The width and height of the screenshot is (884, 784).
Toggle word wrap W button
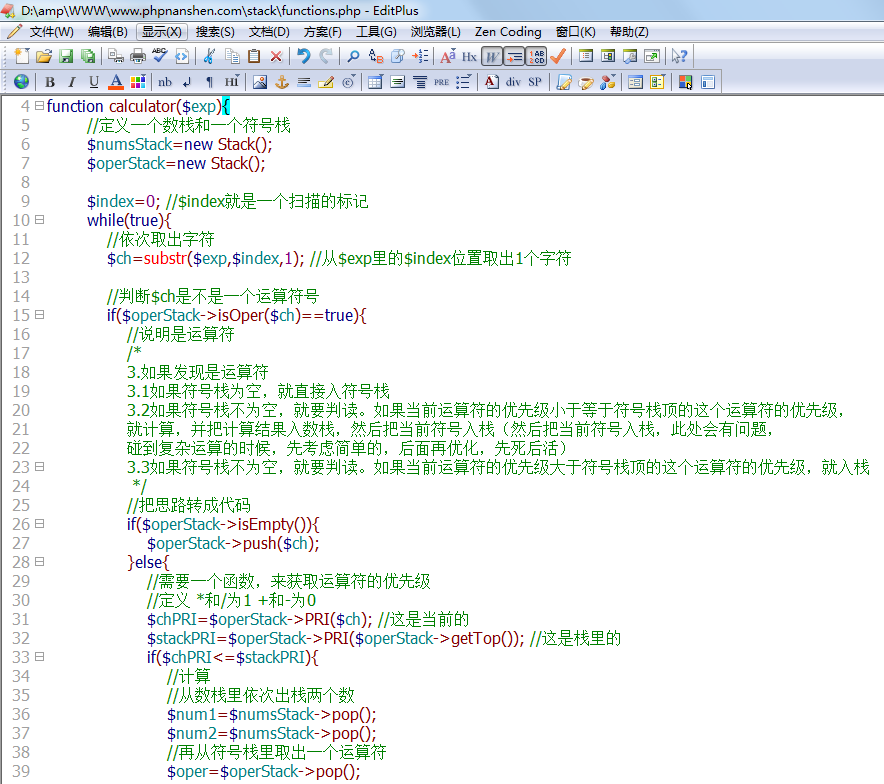click(492, 56)
